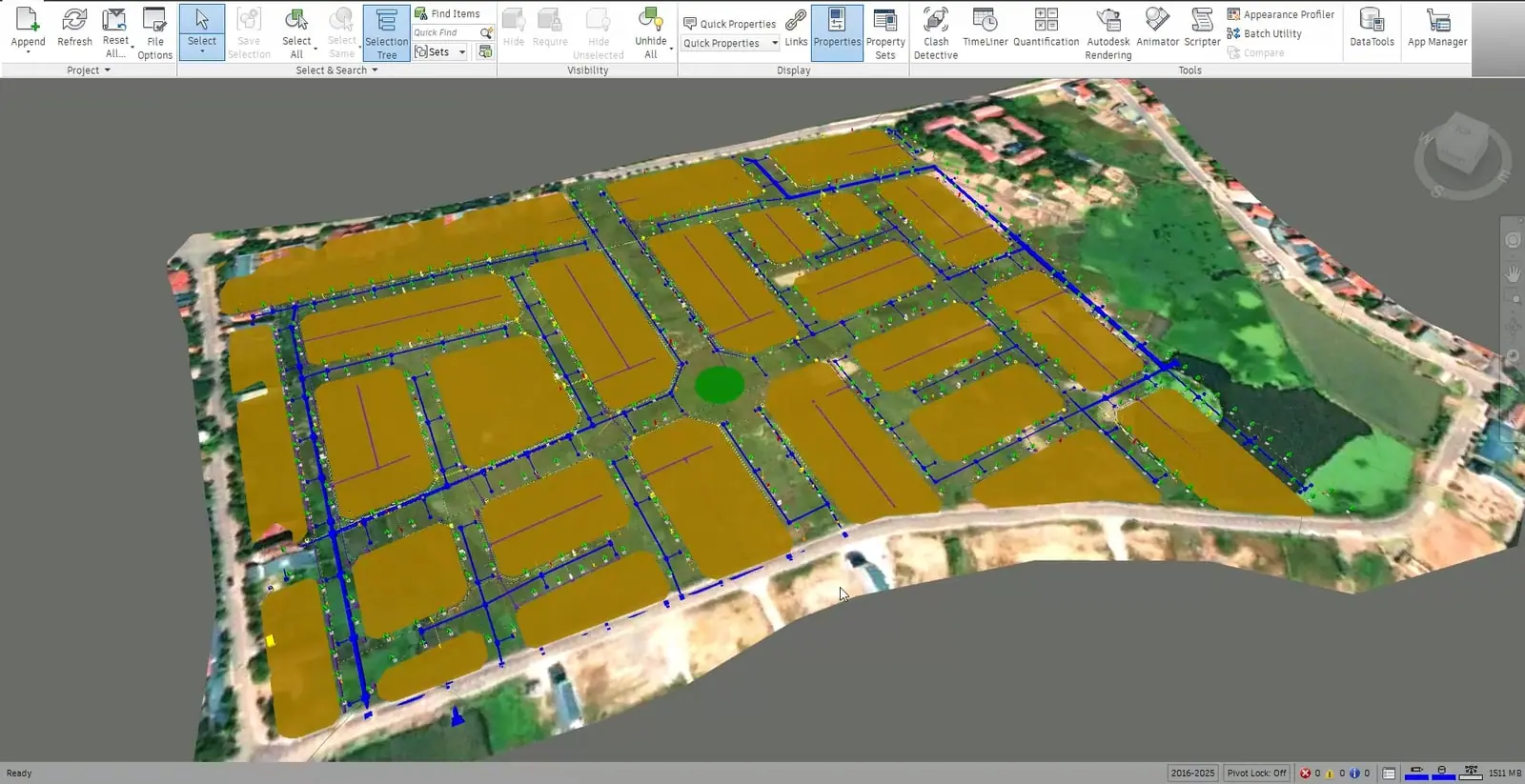Toggle Quick Properties display
Image resolution: width=1525 pixels, height=784 pixels.
730,24
